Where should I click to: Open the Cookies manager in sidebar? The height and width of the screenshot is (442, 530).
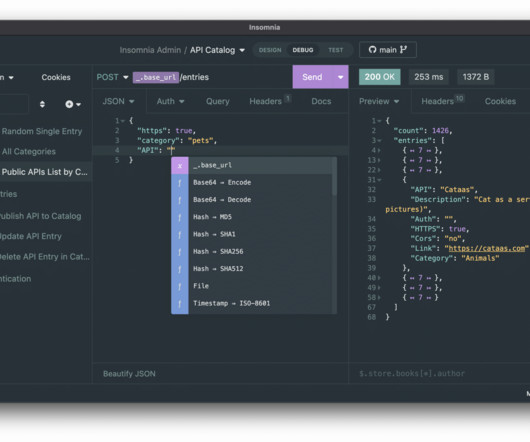click(56, 77)
